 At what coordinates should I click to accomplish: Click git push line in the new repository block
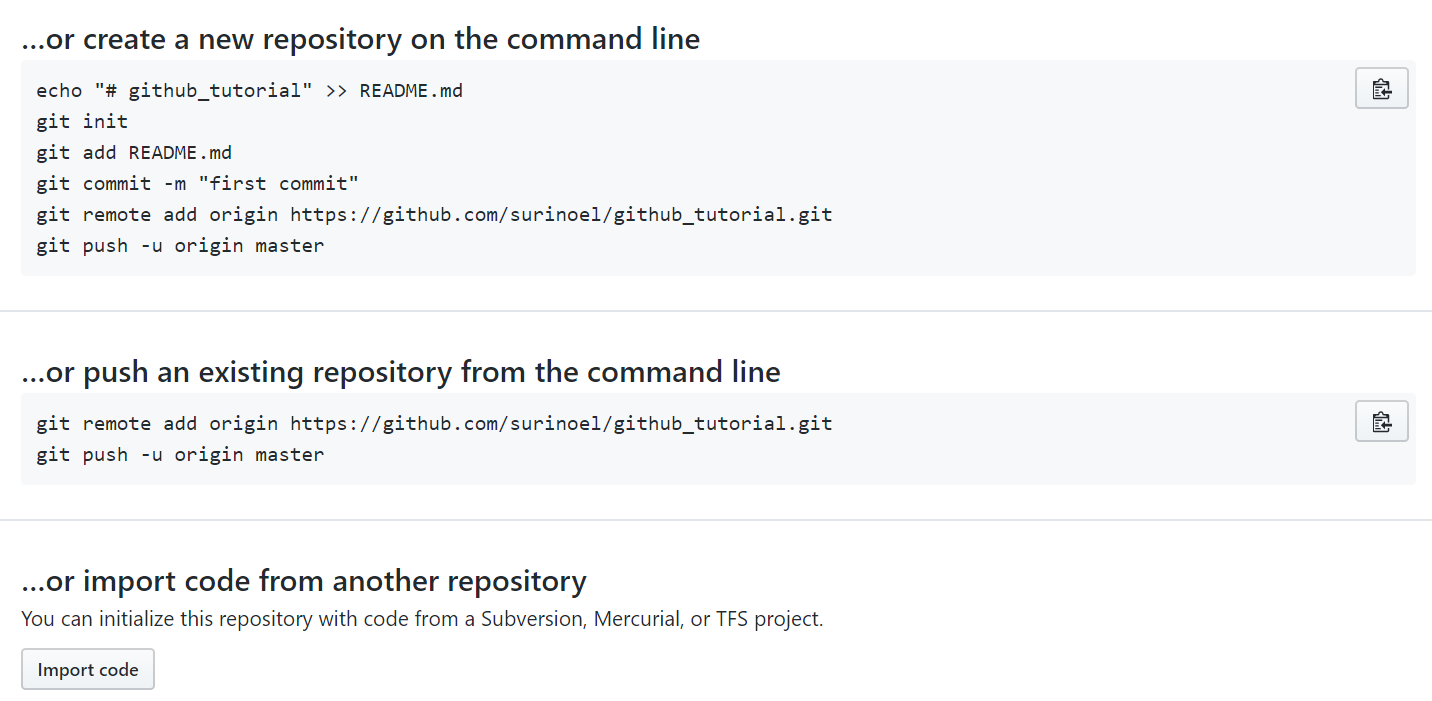[x=180, y=246]
